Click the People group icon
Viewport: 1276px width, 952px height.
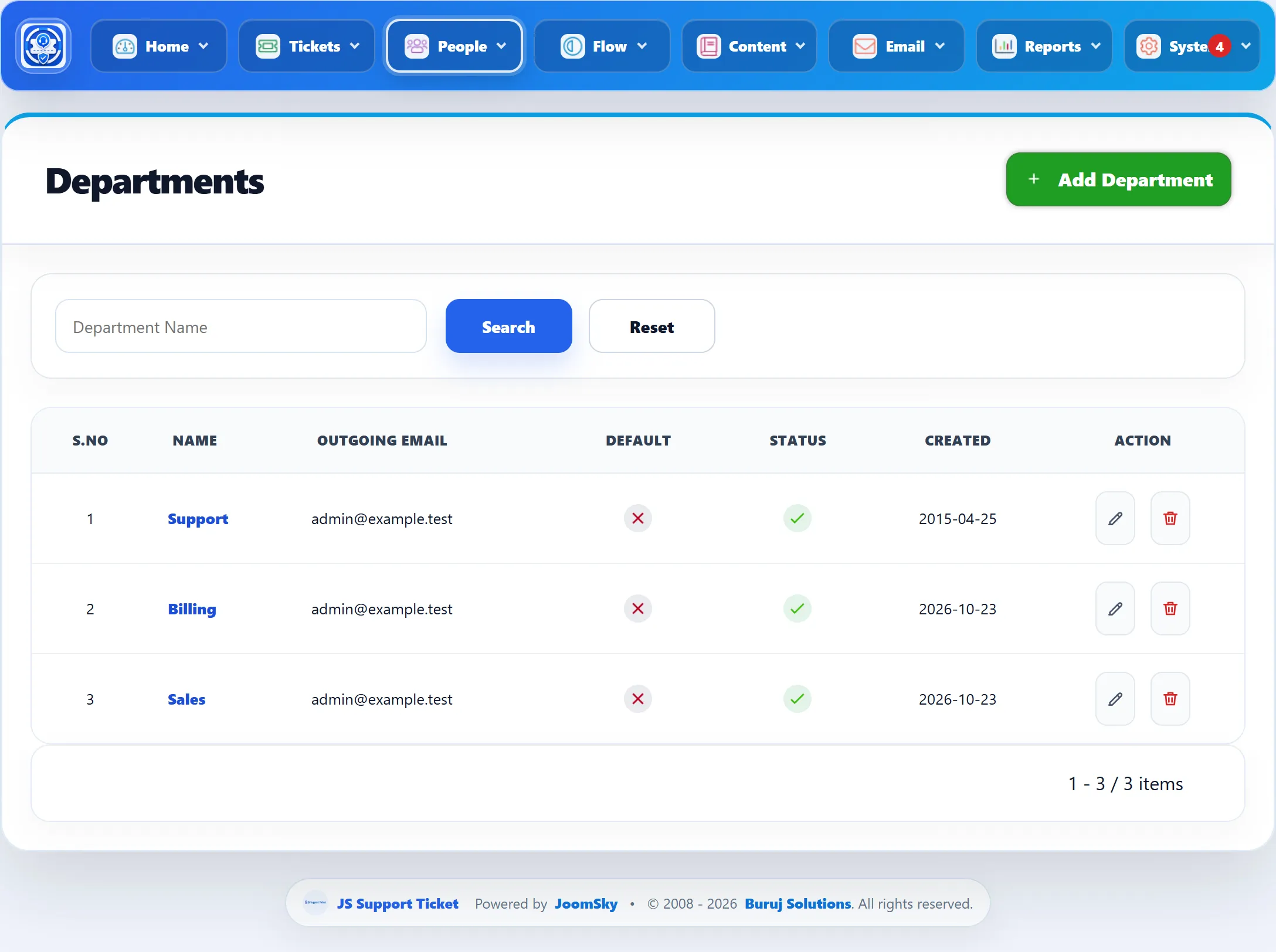click(417, 46)
